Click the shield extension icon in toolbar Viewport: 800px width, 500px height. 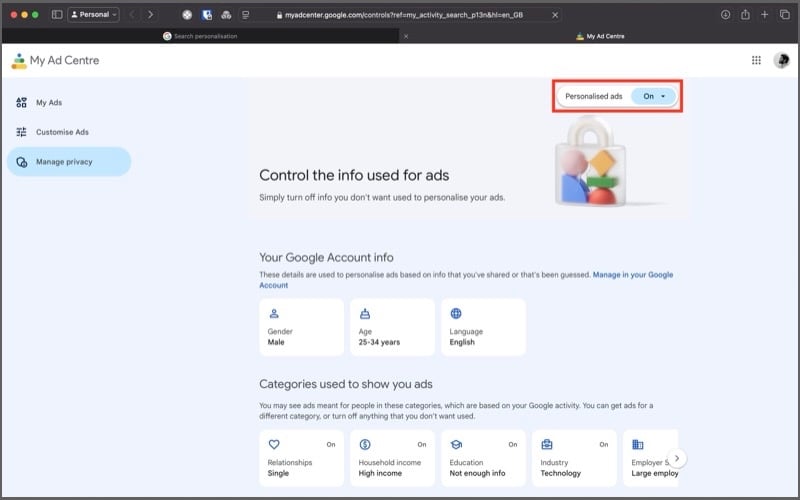pos(207,15)
